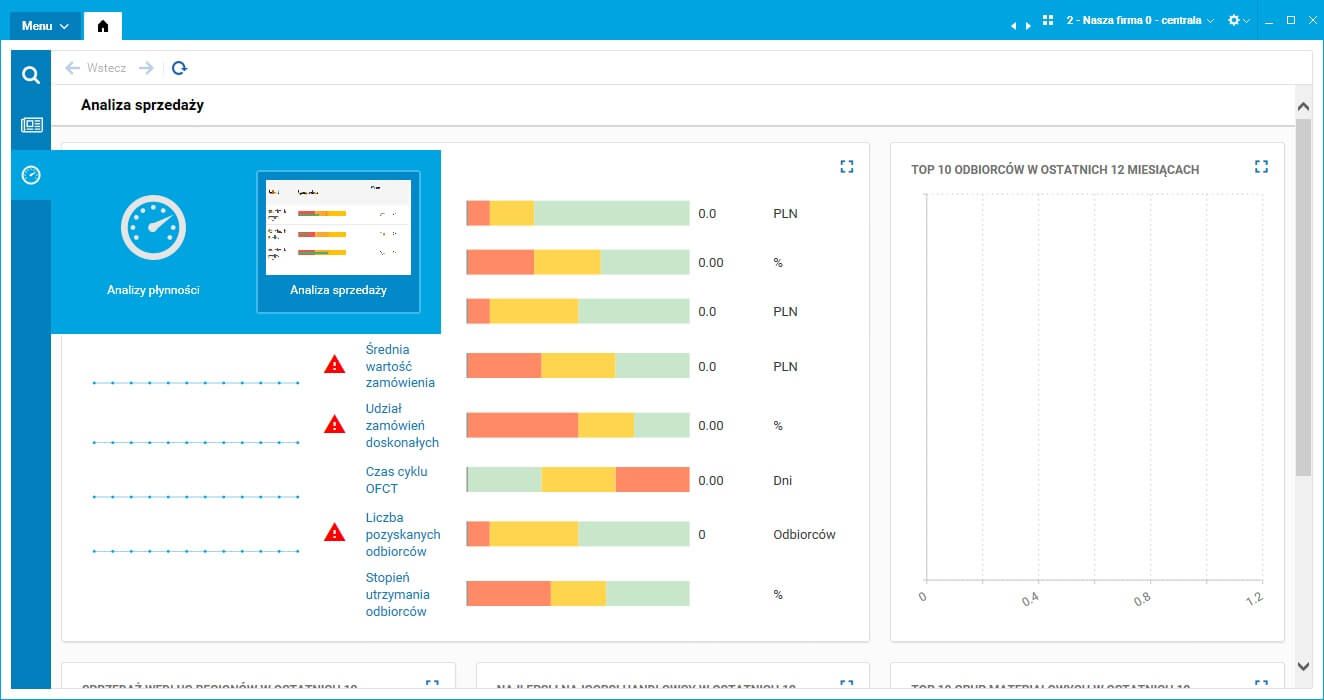Click the Dni unit of Czas cyklu OFCT
Image resolution: width=1324 pixels, height=700 pixels.
click(782, 480)
